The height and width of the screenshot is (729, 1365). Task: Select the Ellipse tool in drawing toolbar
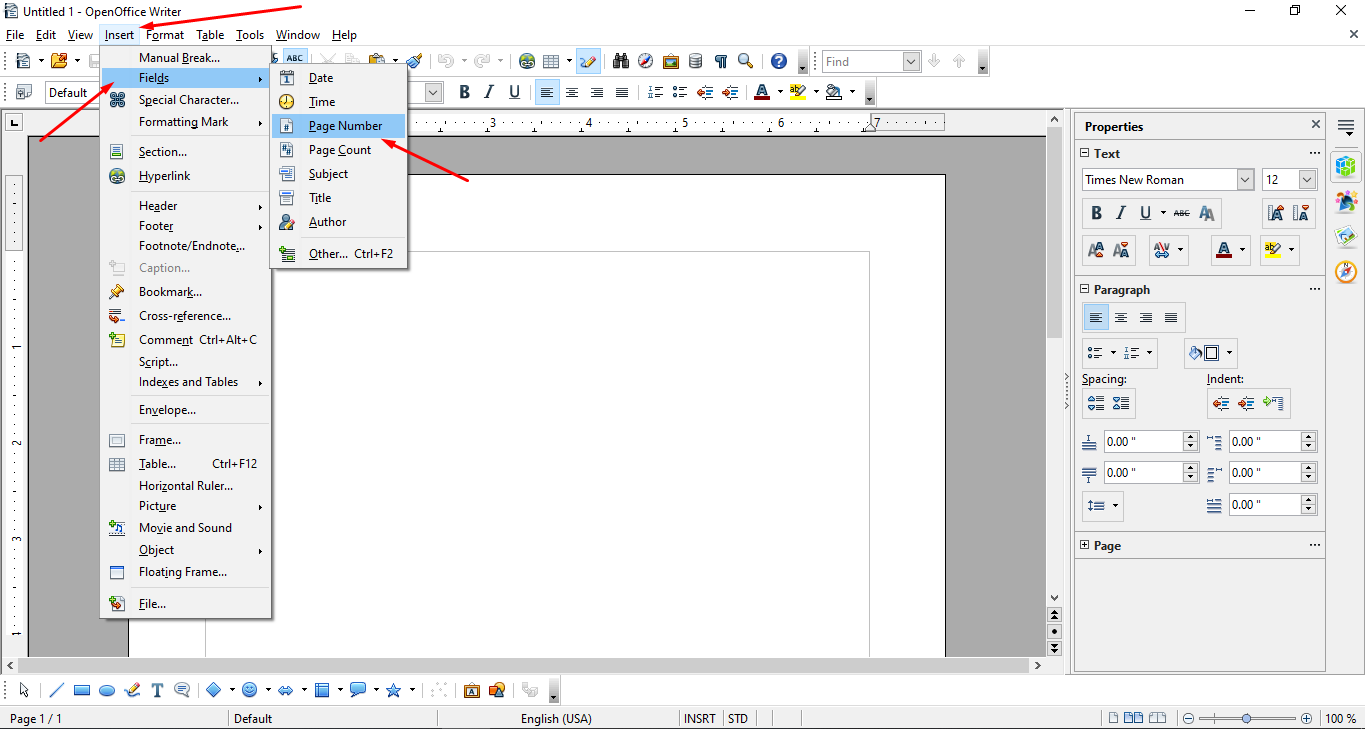107,690
